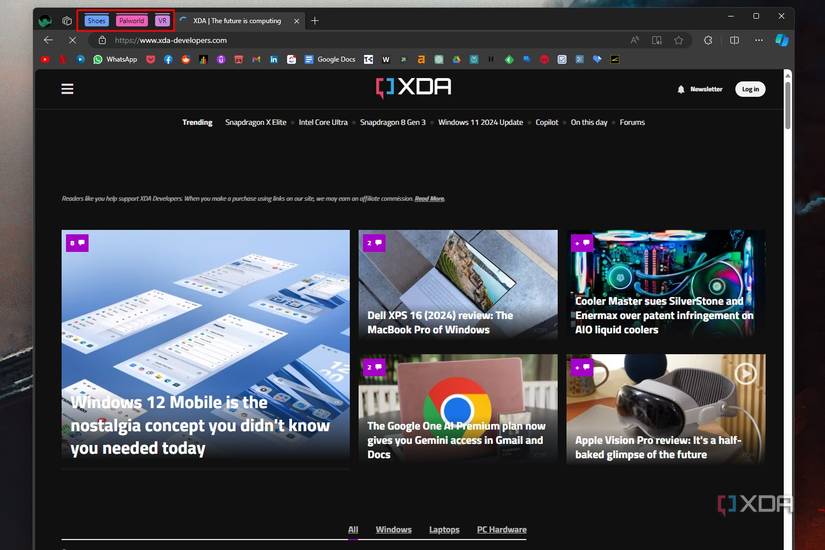Screen dimensions: 825x550
Task: Open the Extensions puzzle icon
Action: click(x=708, y=40)
